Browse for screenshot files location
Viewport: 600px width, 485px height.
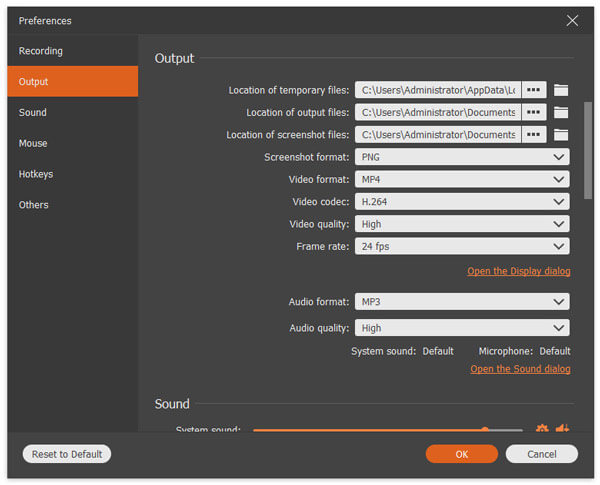[x=533, y=134]
